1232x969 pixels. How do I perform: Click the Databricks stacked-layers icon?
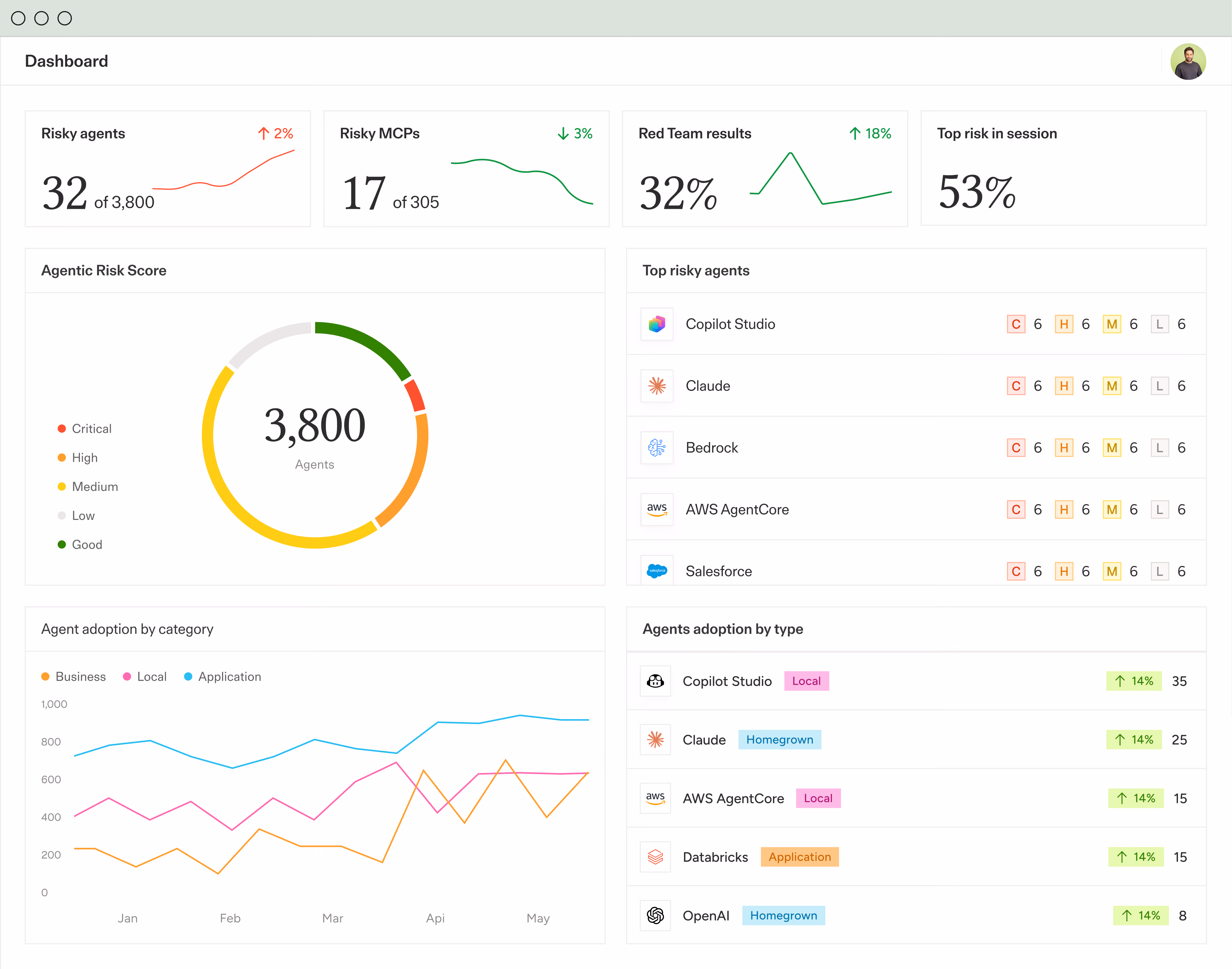coord(655,857)
